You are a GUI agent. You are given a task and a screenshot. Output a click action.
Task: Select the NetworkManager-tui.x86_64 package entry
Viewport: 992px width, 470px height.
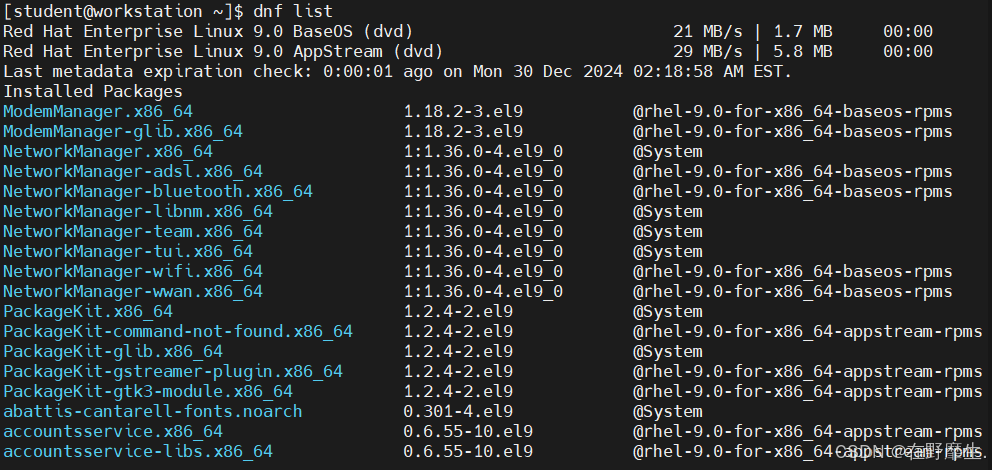(128, 252)
